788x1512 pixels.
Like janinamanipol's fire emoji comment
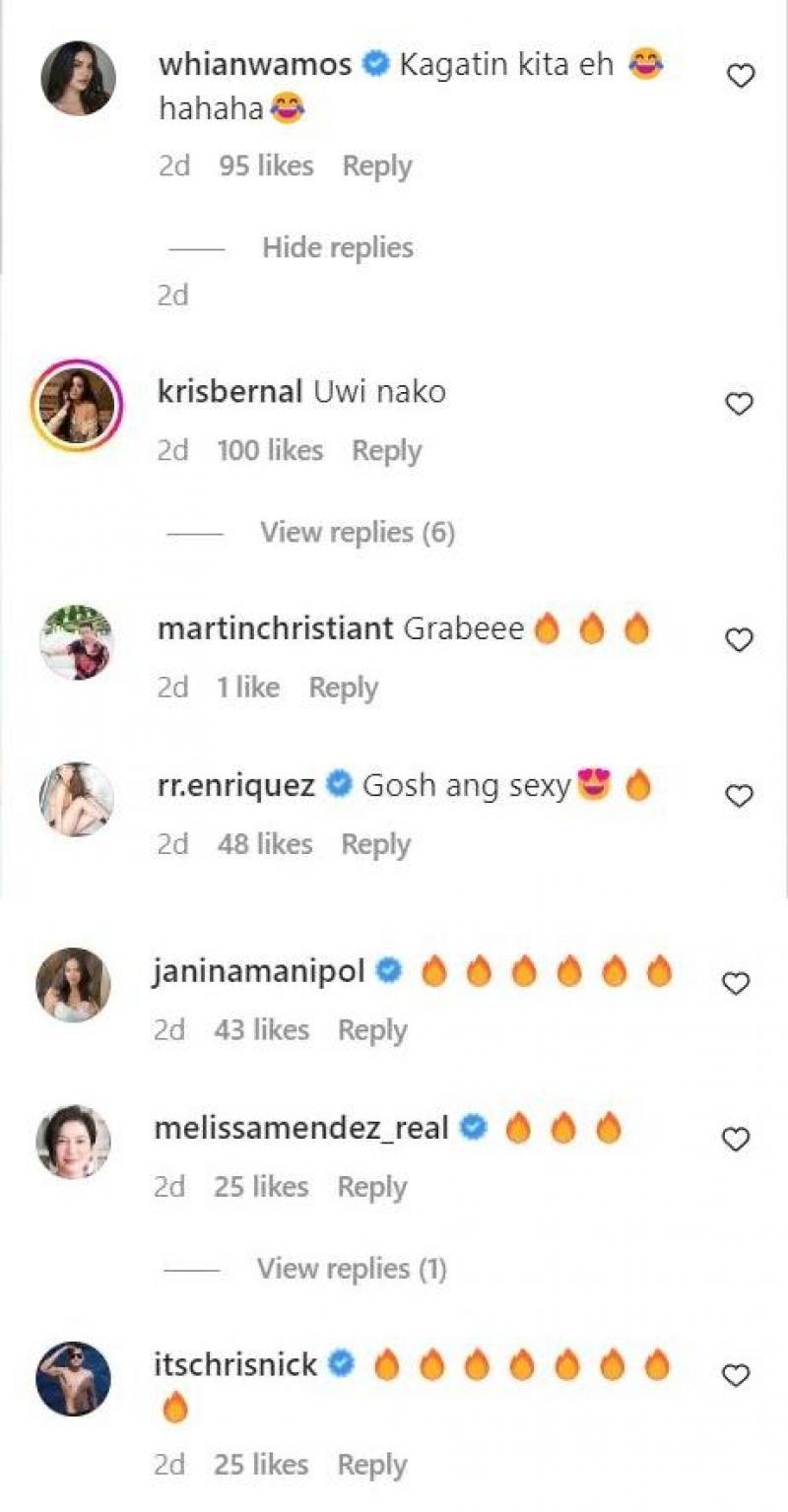[x=736, y=983]
